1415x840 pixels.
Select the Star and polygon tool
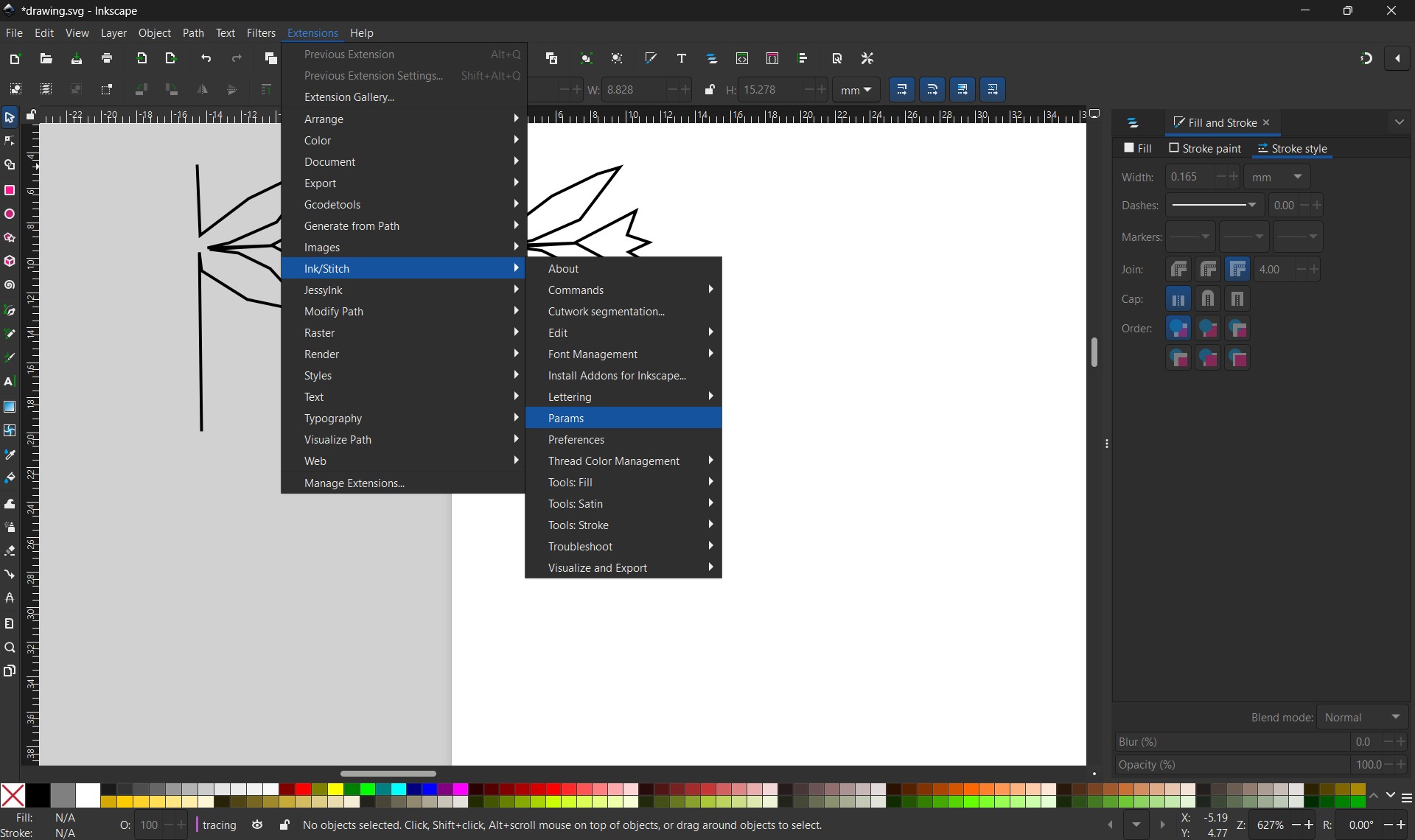click(10, 238)
